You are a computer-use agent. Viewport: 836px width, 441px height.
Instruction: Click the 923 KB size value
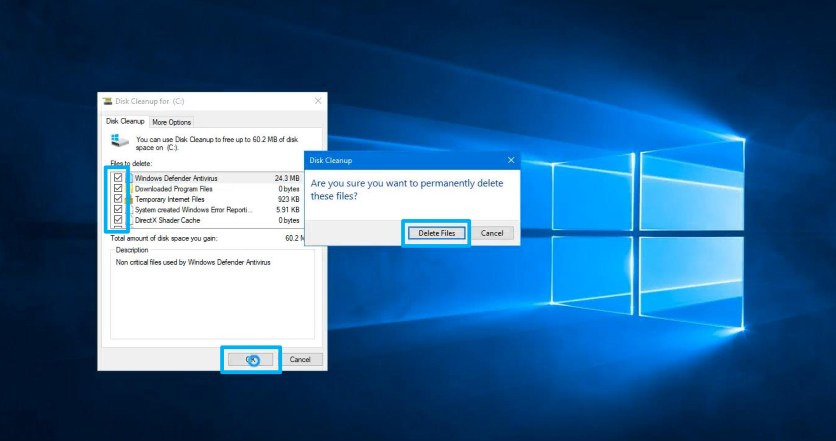pyautogui.click(x=288, y=199)
